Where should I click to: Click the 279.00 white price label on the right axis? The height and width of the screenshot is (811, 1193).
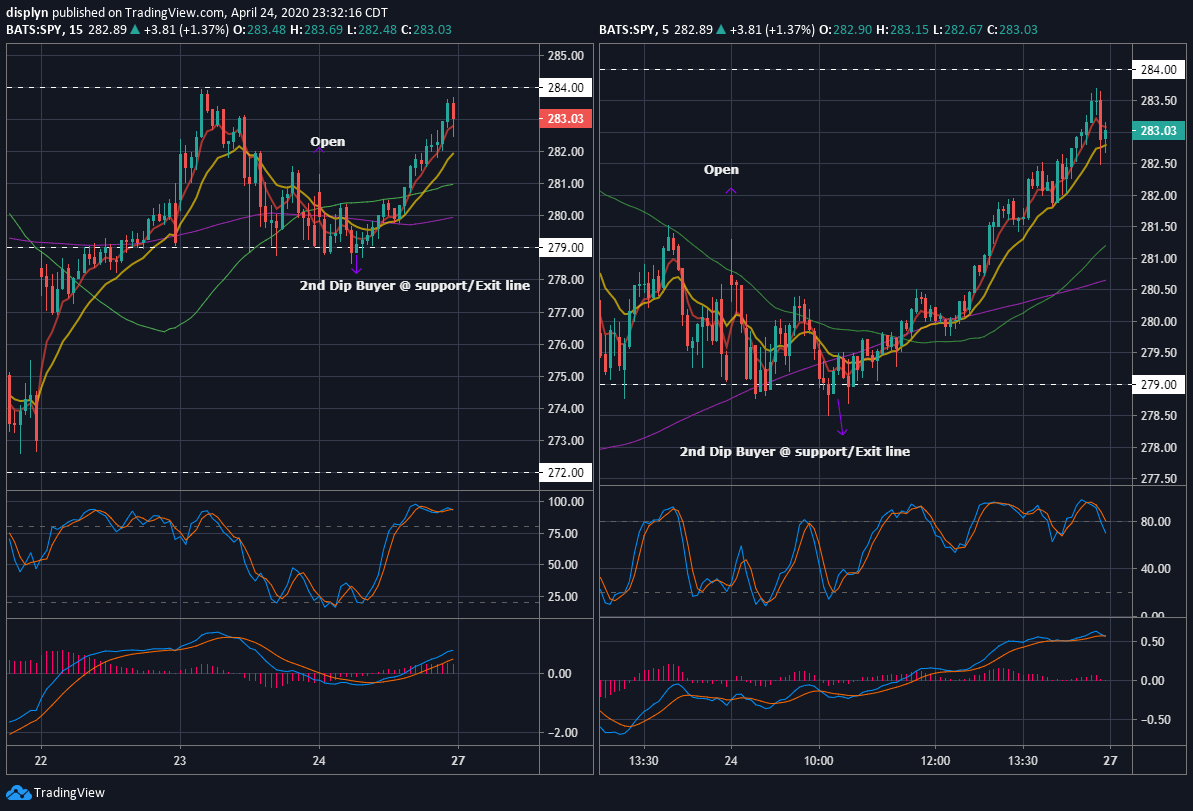point(1157,384)
